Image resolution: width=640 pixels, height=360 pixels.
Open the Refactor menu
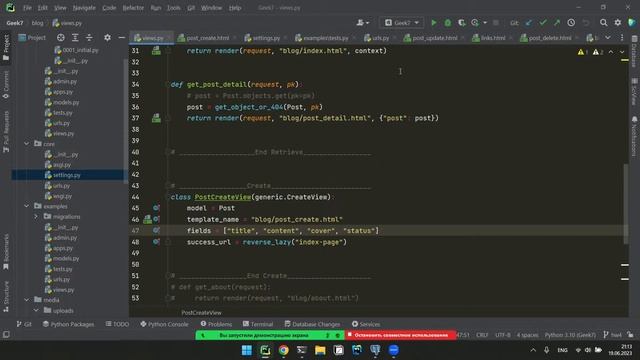pos(133,8)
